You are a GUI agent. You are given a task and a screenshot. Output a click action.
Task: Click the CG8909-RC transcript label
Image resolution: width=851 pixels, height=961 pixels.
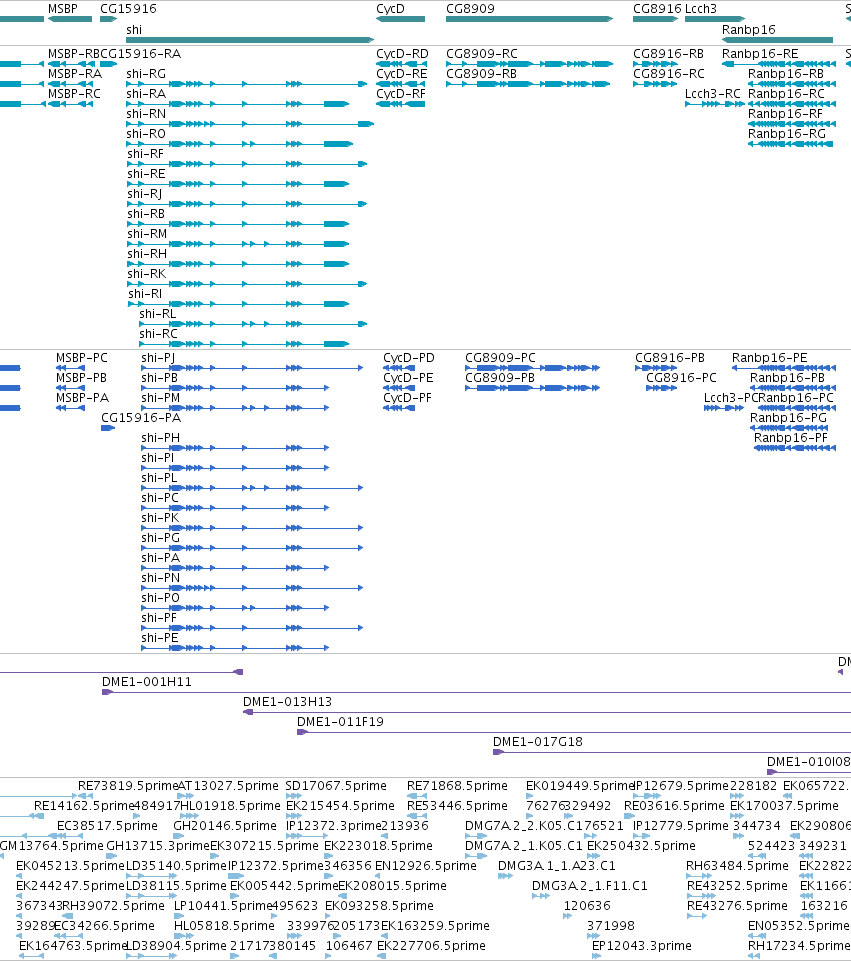[x=482, y=54]
